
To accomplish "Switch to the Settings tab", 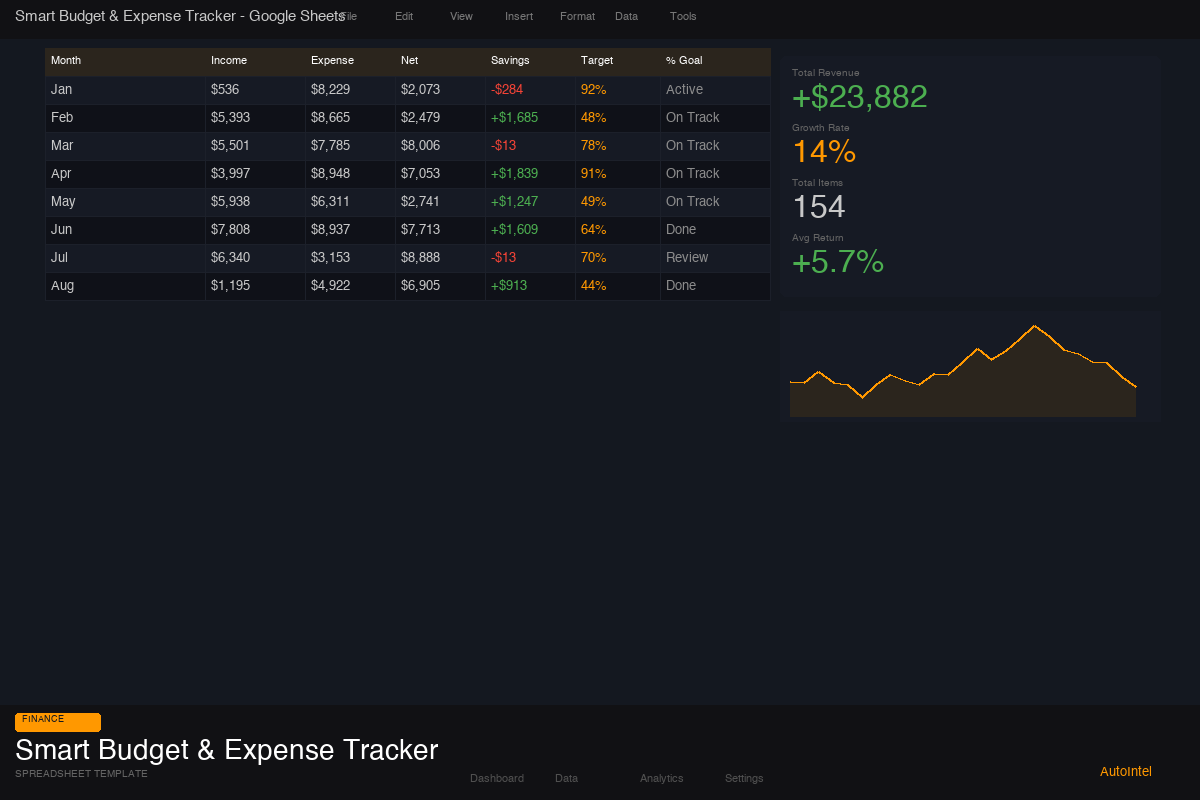I will (744, 778).
